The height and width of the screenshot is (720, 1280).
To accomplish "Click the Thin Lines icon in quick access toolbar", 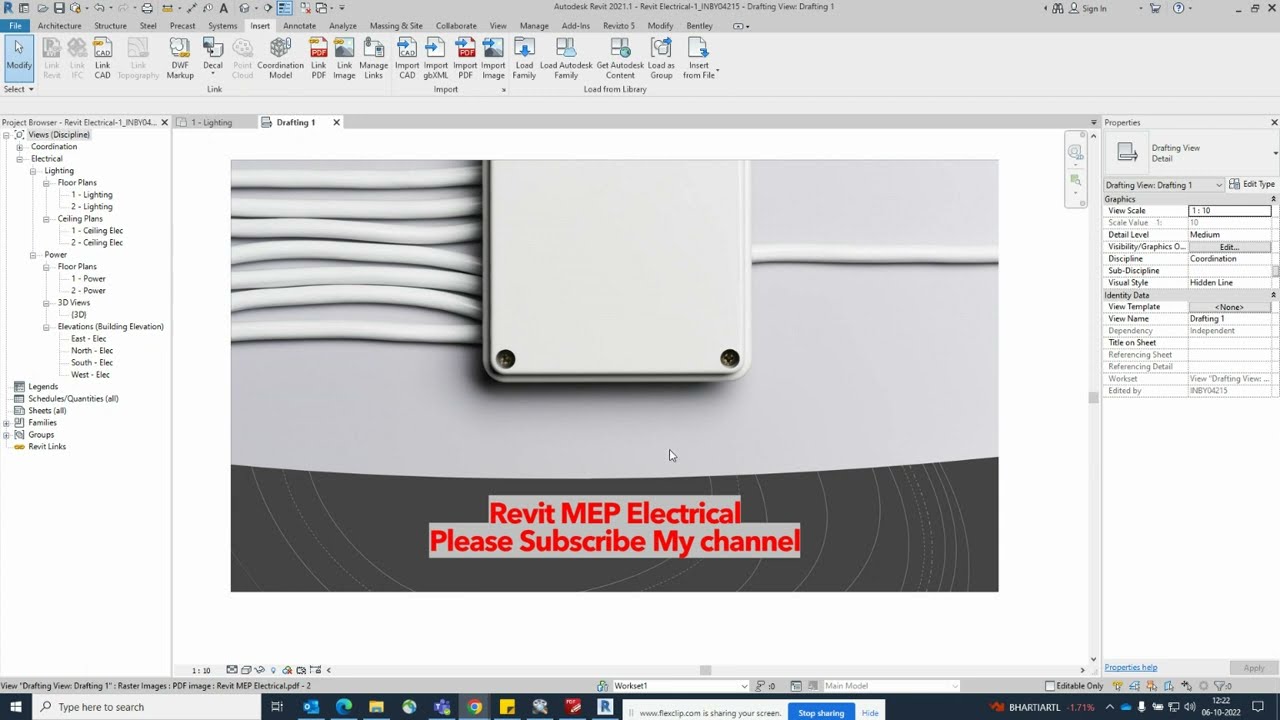I will 285,8.
